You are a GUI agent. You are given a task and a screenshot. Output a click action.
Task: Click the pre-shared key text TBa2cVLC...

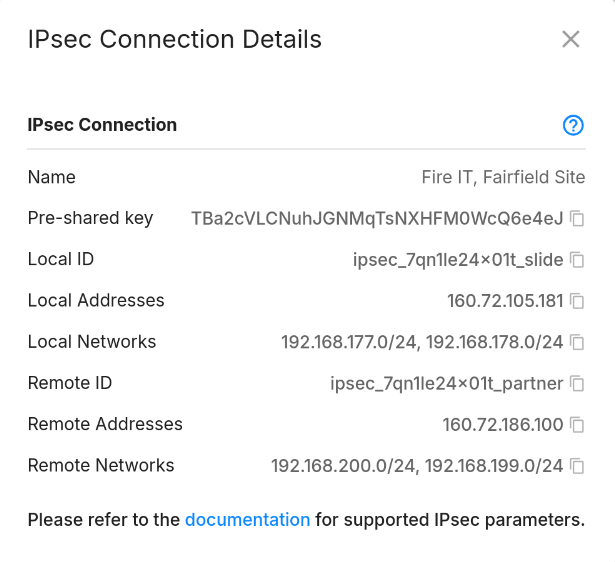pos(377,218)
